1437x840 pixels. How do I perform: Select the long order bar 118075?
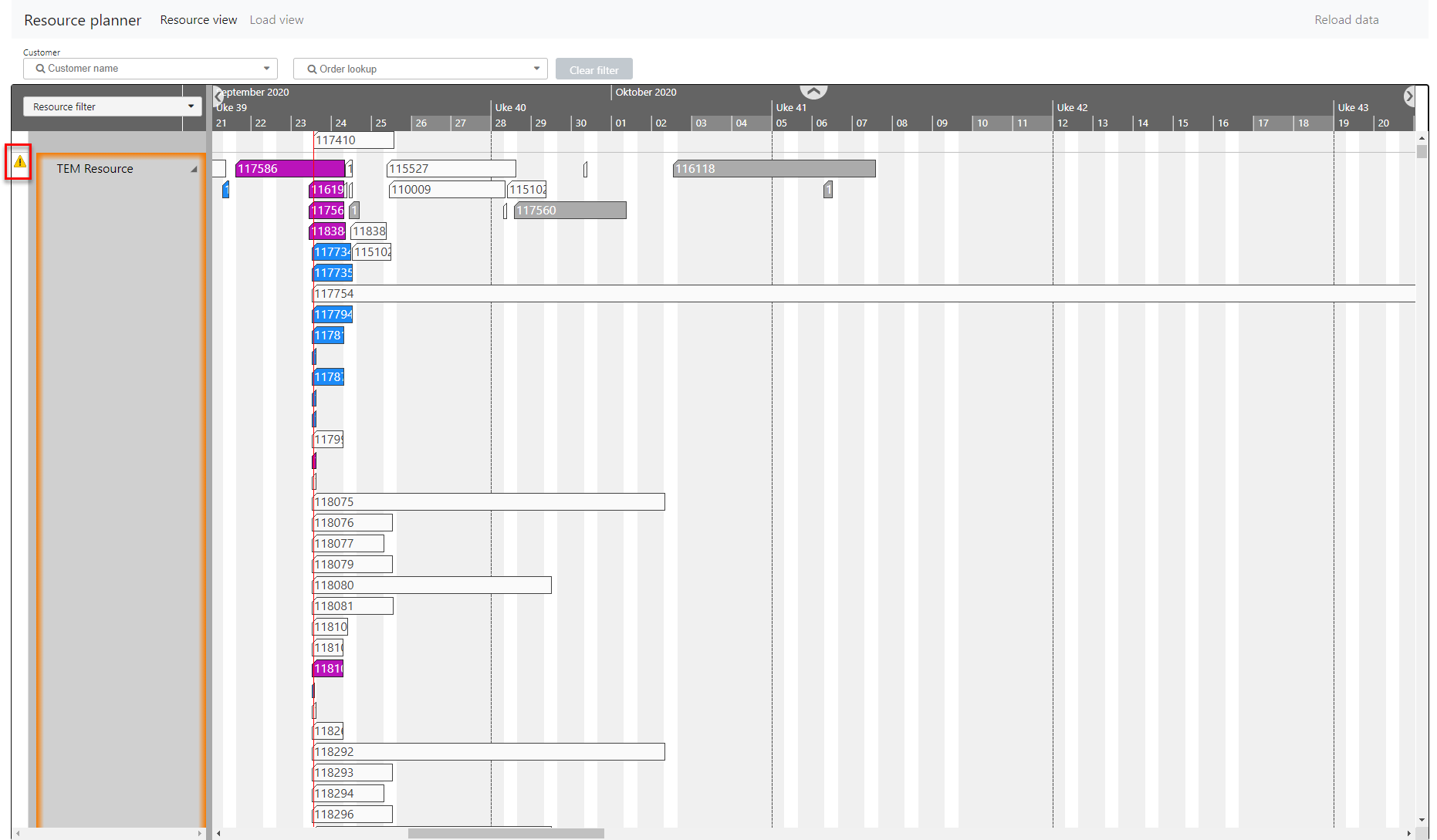pyautogui.click(x=489, y=502)
